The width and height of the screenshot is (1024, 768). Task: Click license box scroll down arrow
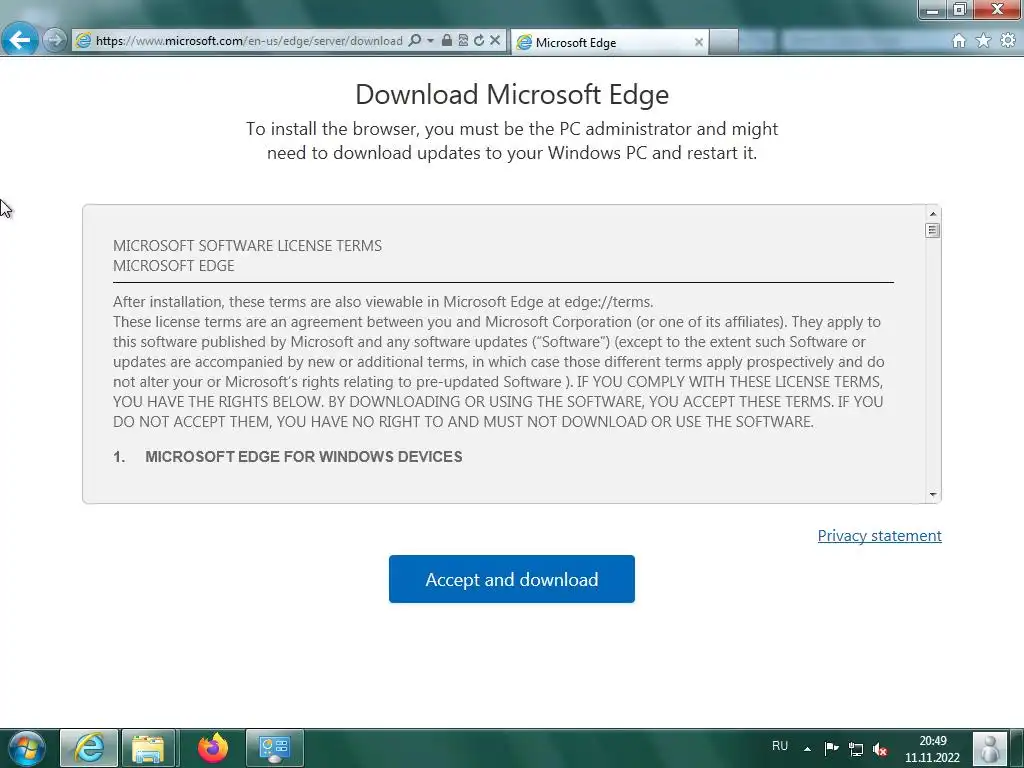(x=933, y=494)
